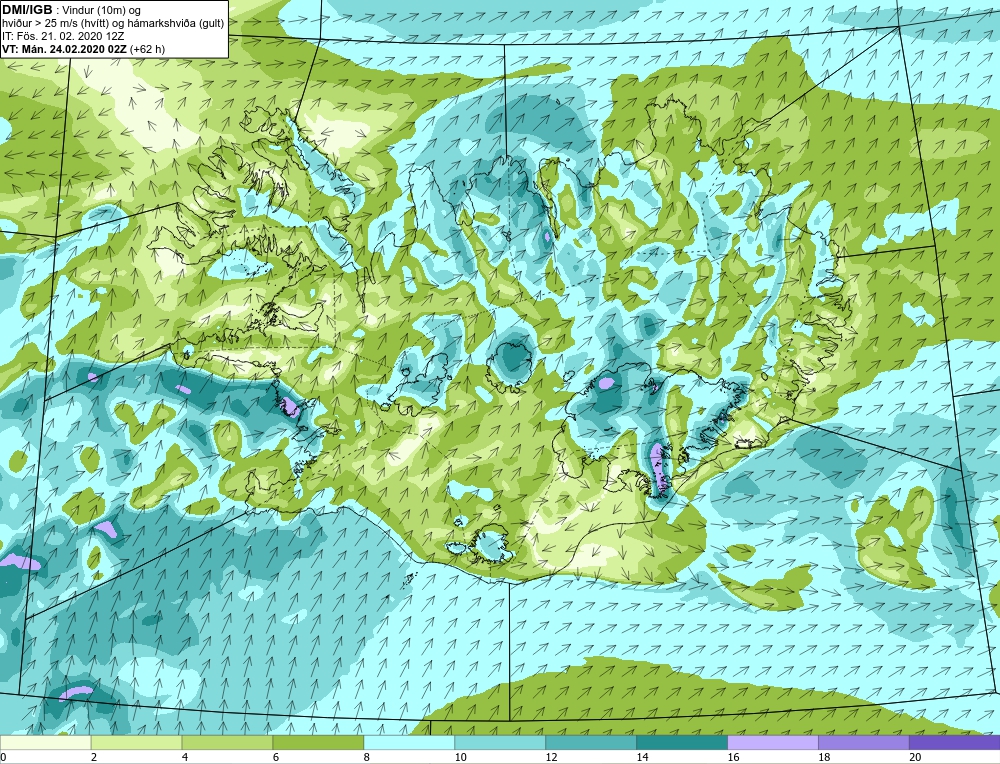
Task: Click the 12–14 m/s teal legend swatch
Action: 591,742
